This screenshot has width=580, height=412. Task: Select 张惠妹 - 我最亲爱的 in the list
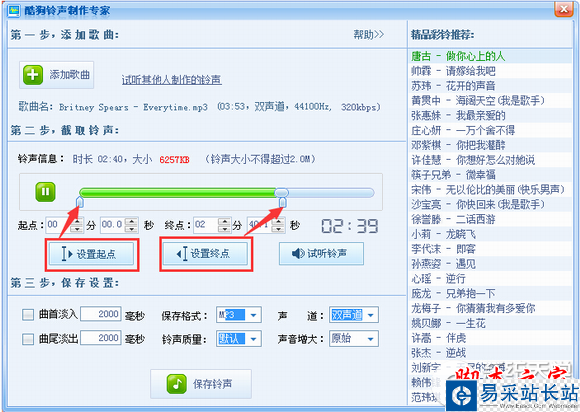coord(490,115)
